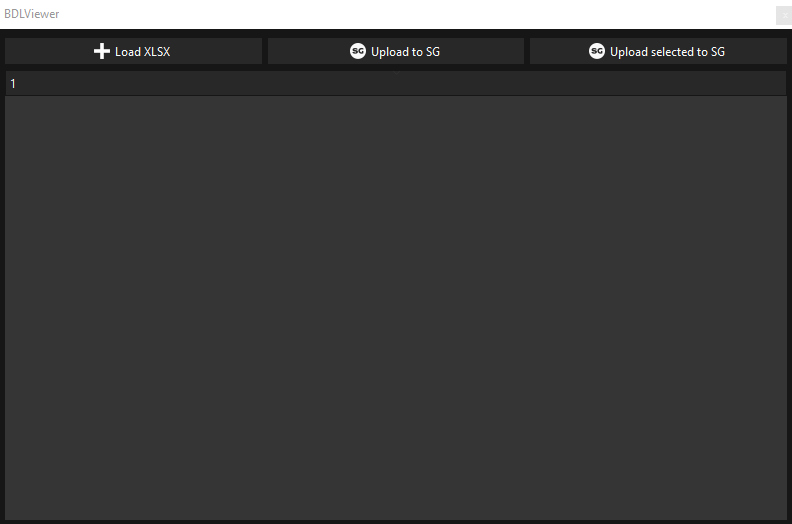Click the empty title bar area beside BDLViewer
This screenshot has height=524, width=792.
click(400, 14)
